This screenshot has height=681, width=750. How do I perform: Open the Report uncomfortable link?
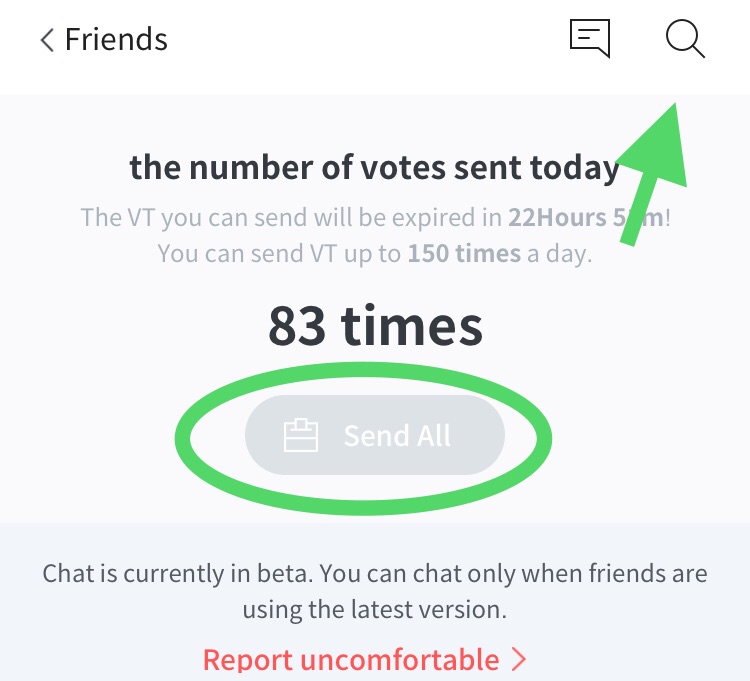351,659
